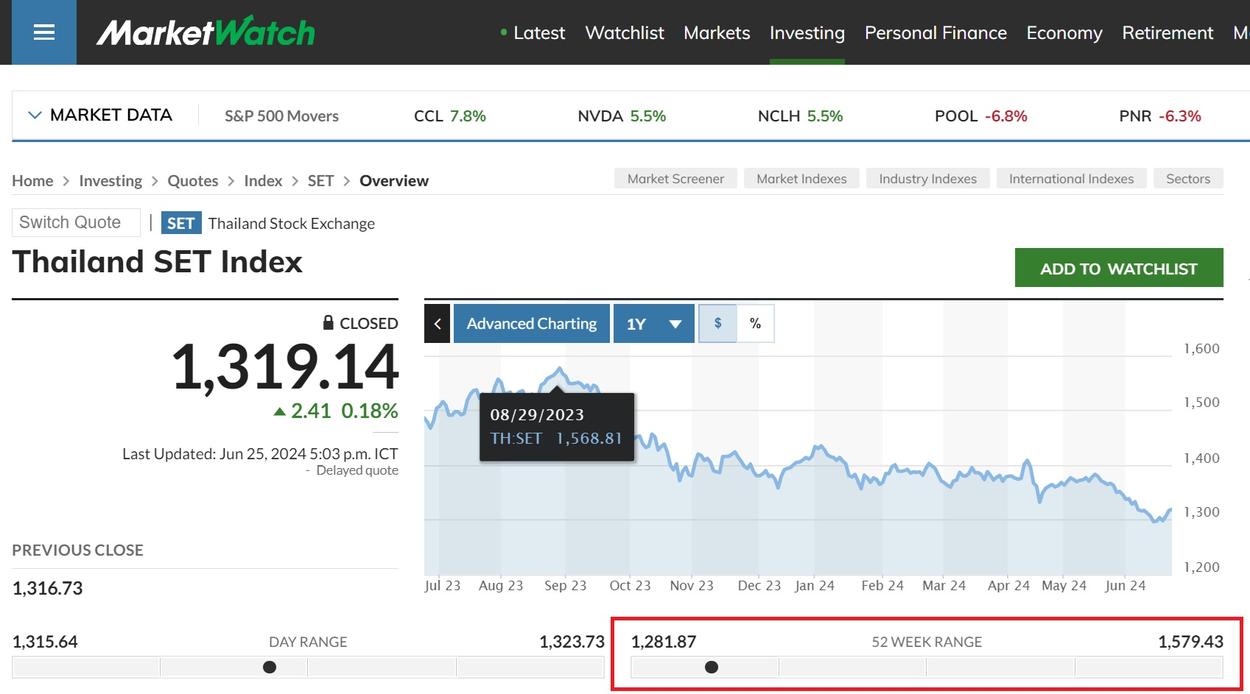Click the SET exchange badge

tap(181, 223)
